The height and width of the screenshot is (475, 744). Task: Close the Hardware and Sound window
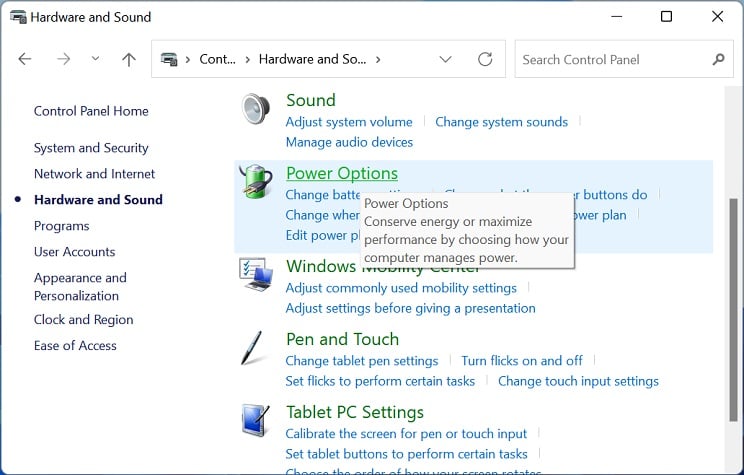(x=717, y=17)
